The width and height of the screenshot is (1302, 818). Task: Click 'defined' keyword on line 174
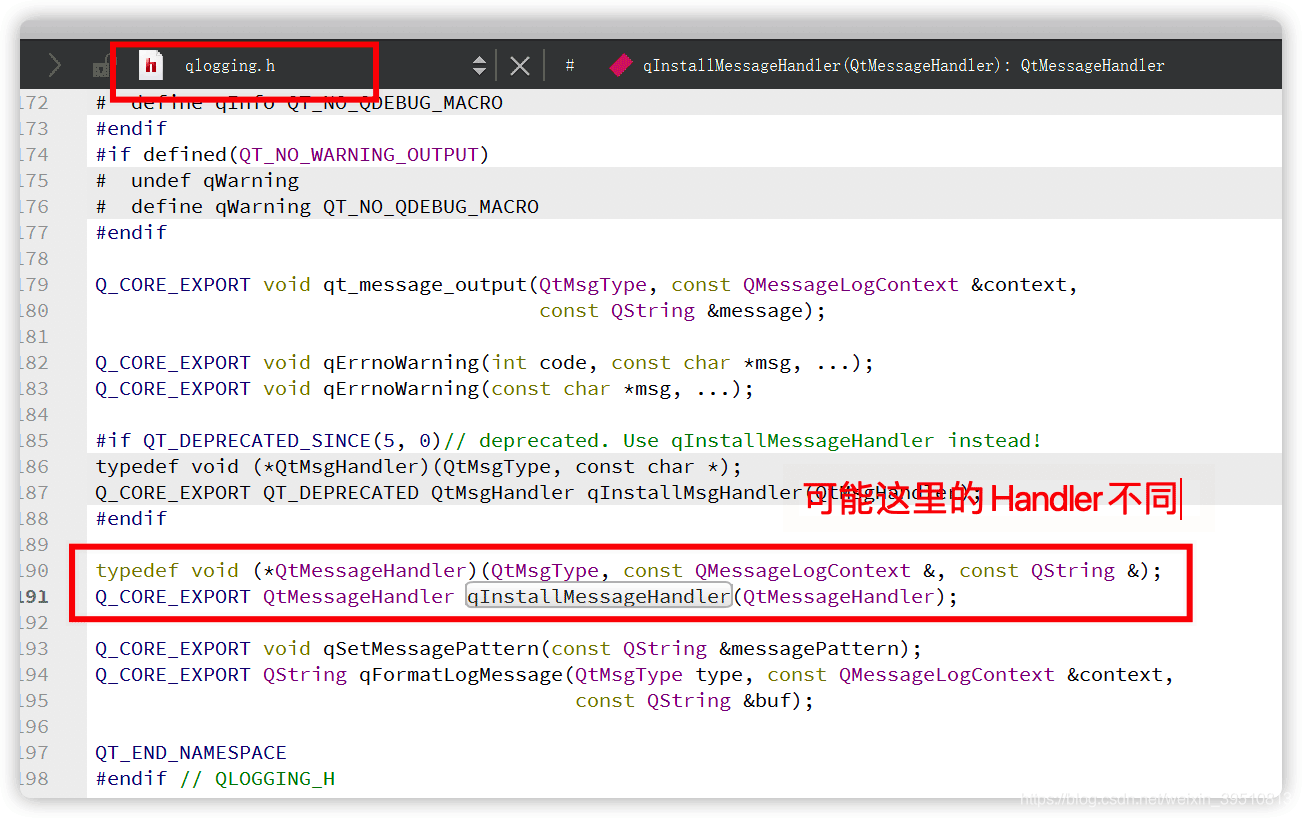coord(185,155)
